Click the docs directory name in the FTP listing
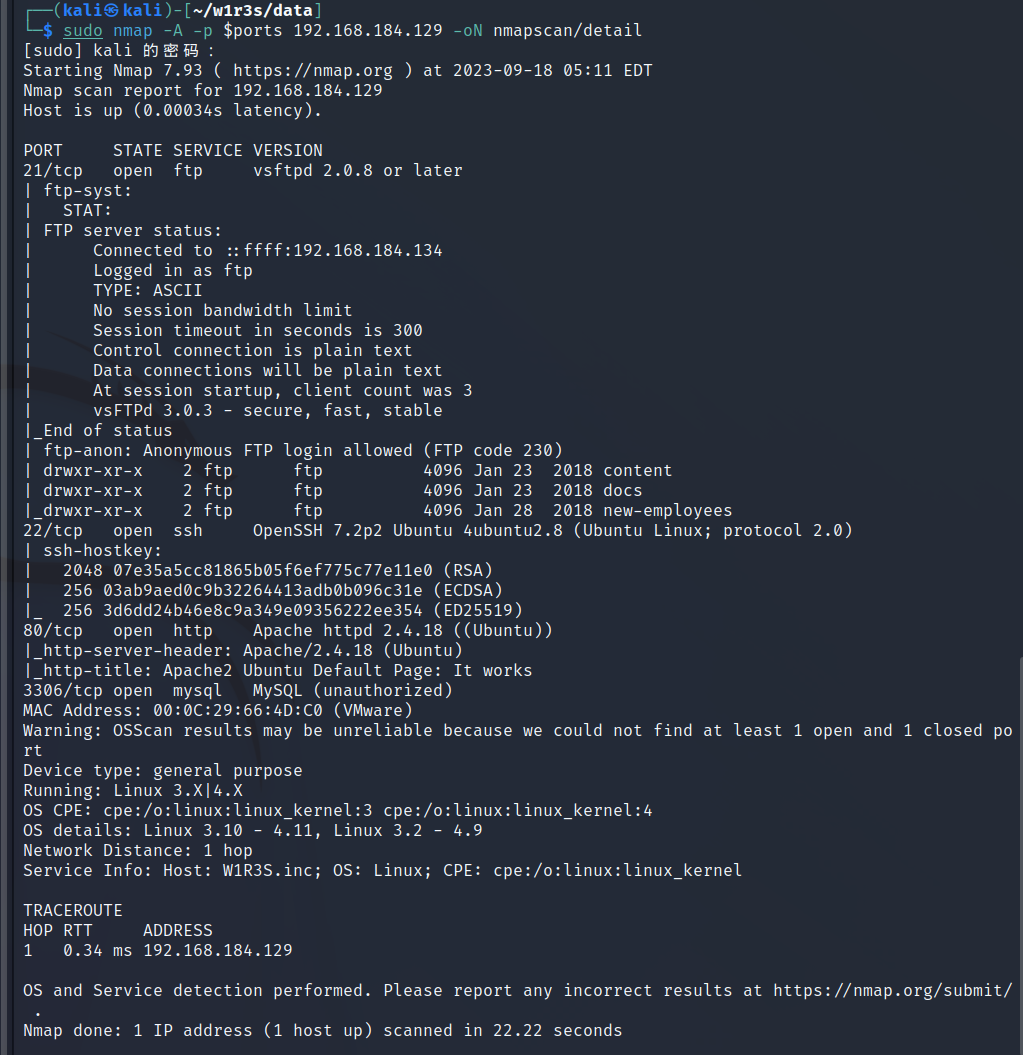The height and width of the screenshot is (1055, 1023). [623, 490]
